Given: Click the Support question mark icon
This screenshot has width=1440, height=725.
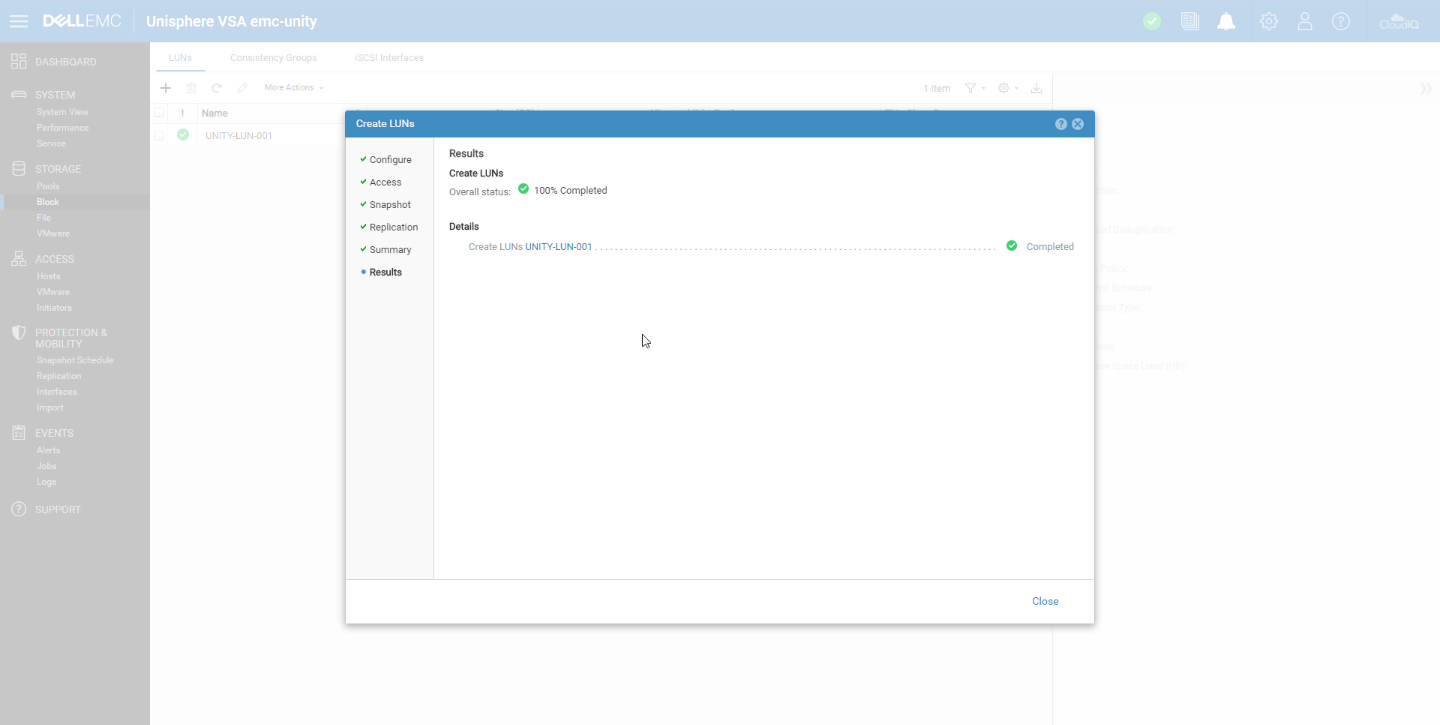Looking at the screenshot, I should (18, 509).
